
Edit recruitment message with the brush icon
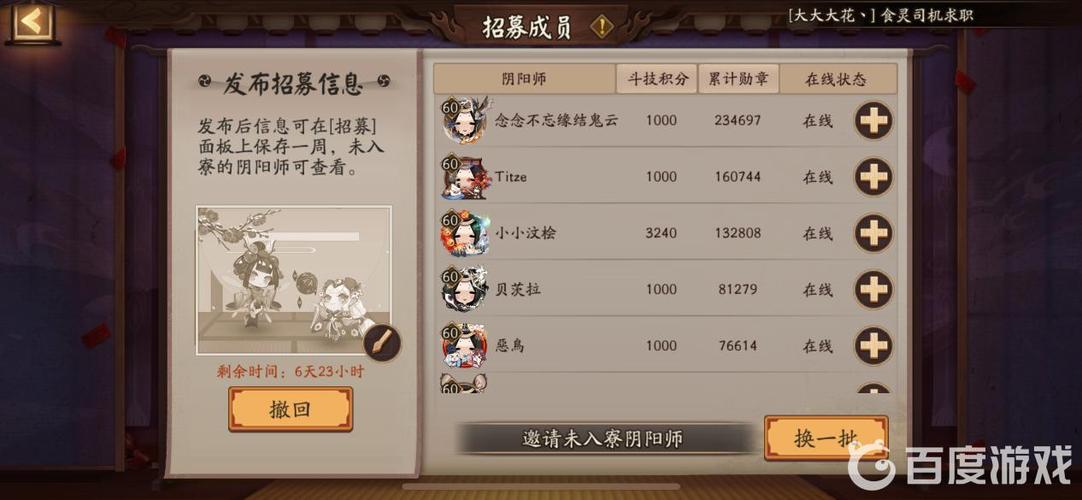pyautogui.click(x=382, y=341)
